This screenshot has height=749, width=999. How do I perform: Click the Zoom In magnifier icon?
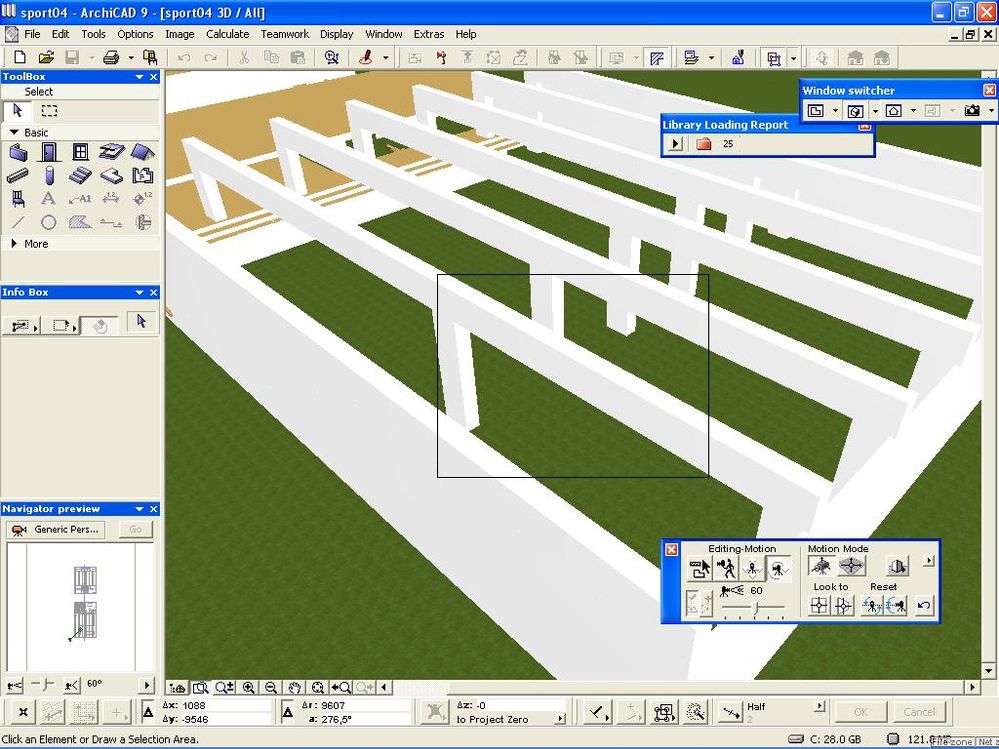(x=248, y=688)
